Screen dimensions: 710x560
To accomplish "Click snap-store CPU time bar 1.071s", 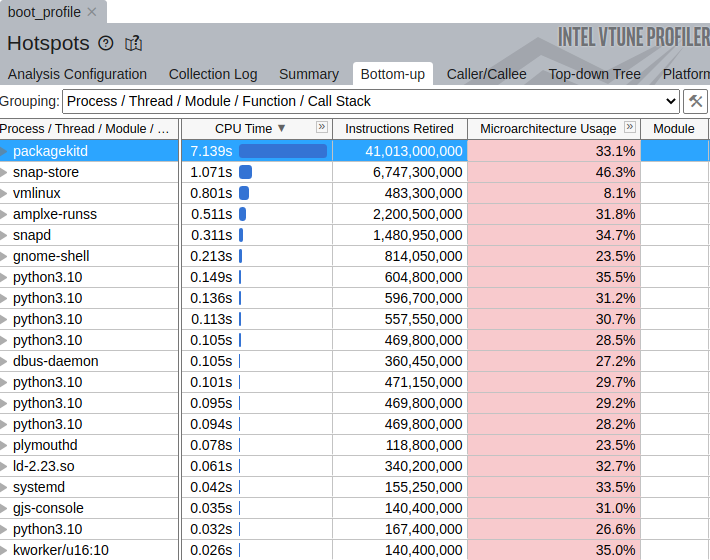I will (x=245, y=172).
